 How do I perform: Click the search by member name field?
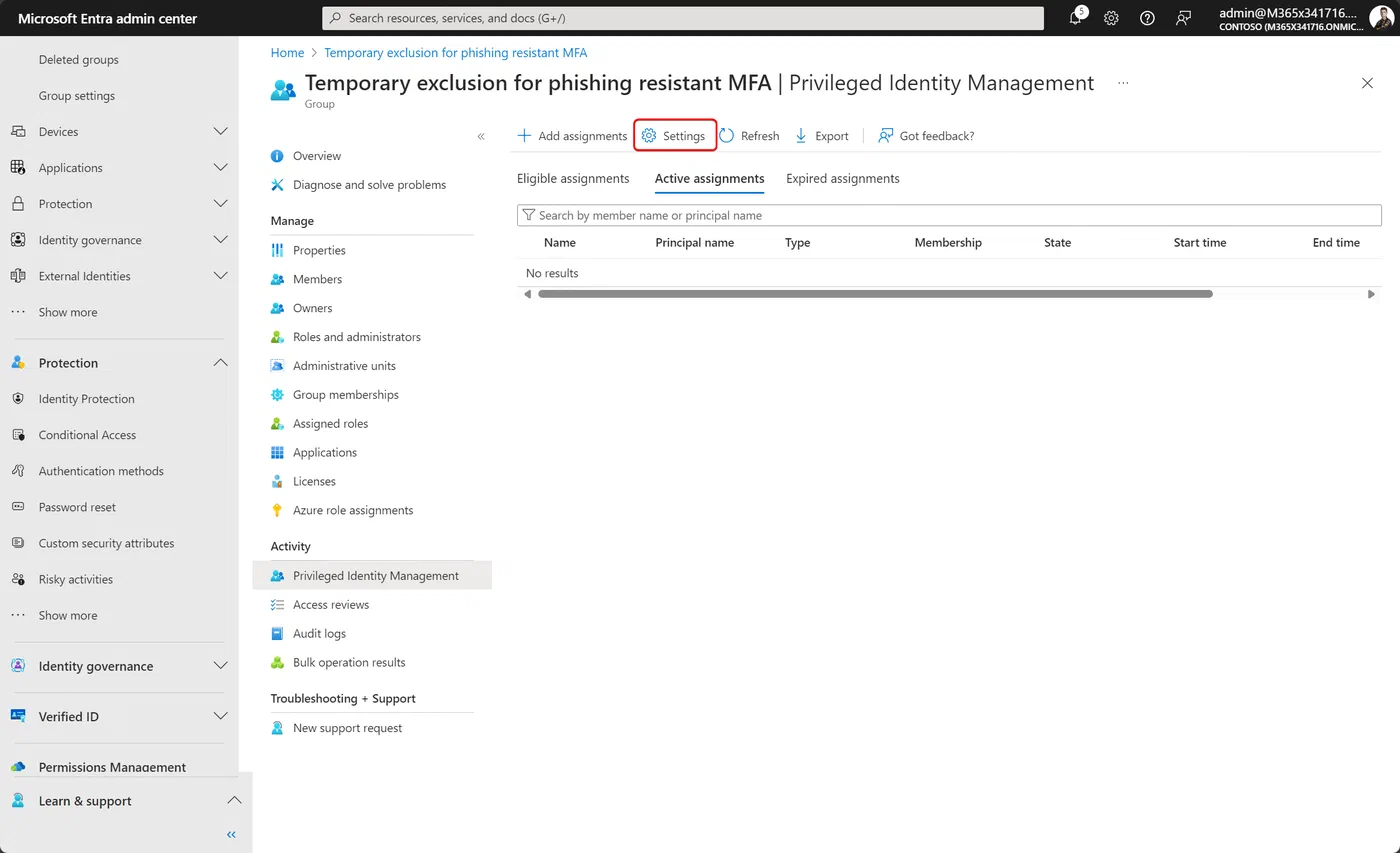point(949,216)
